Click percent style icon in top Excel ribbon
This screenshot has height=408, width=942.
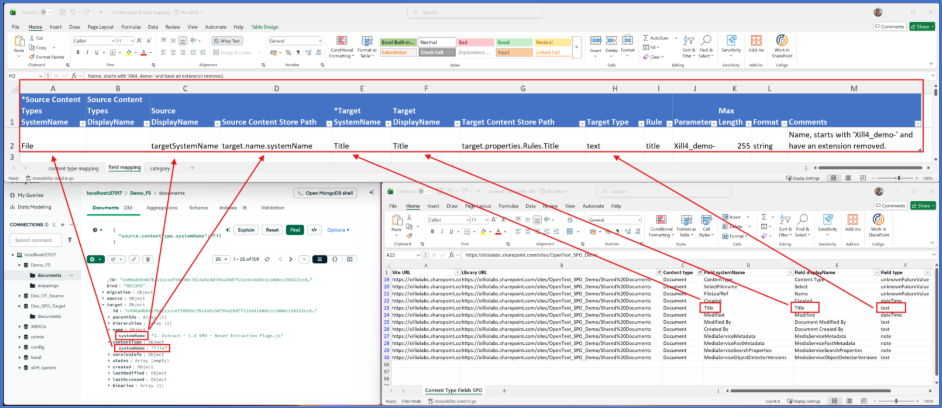click(289, 52)
